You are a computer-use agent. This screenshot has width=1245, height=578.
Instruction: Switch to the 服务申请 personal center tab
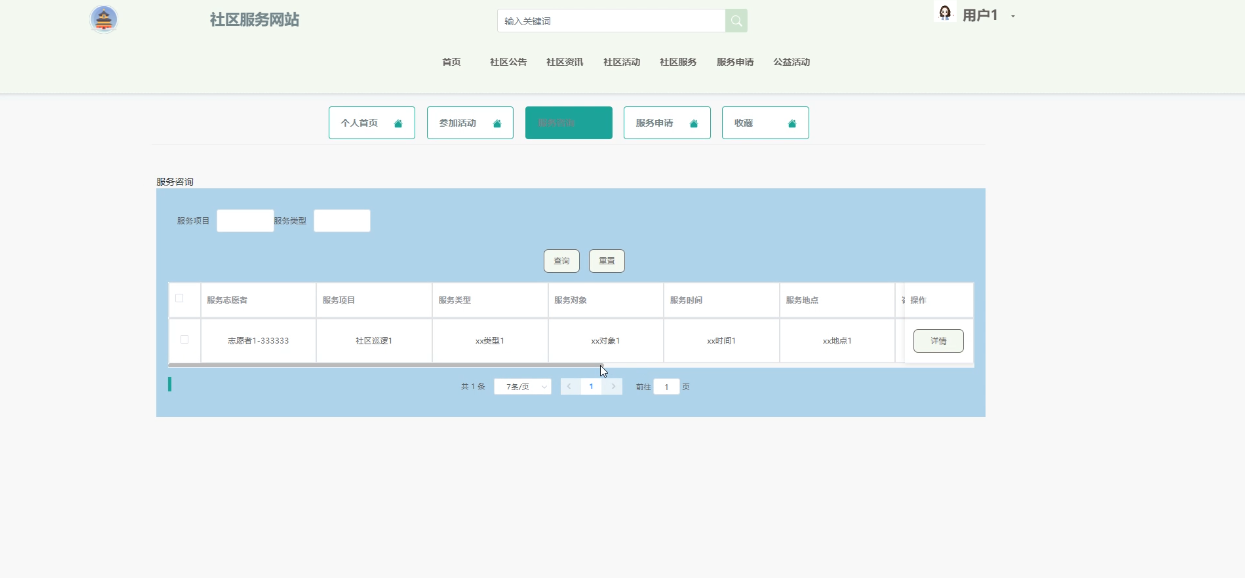coord(667,123)
